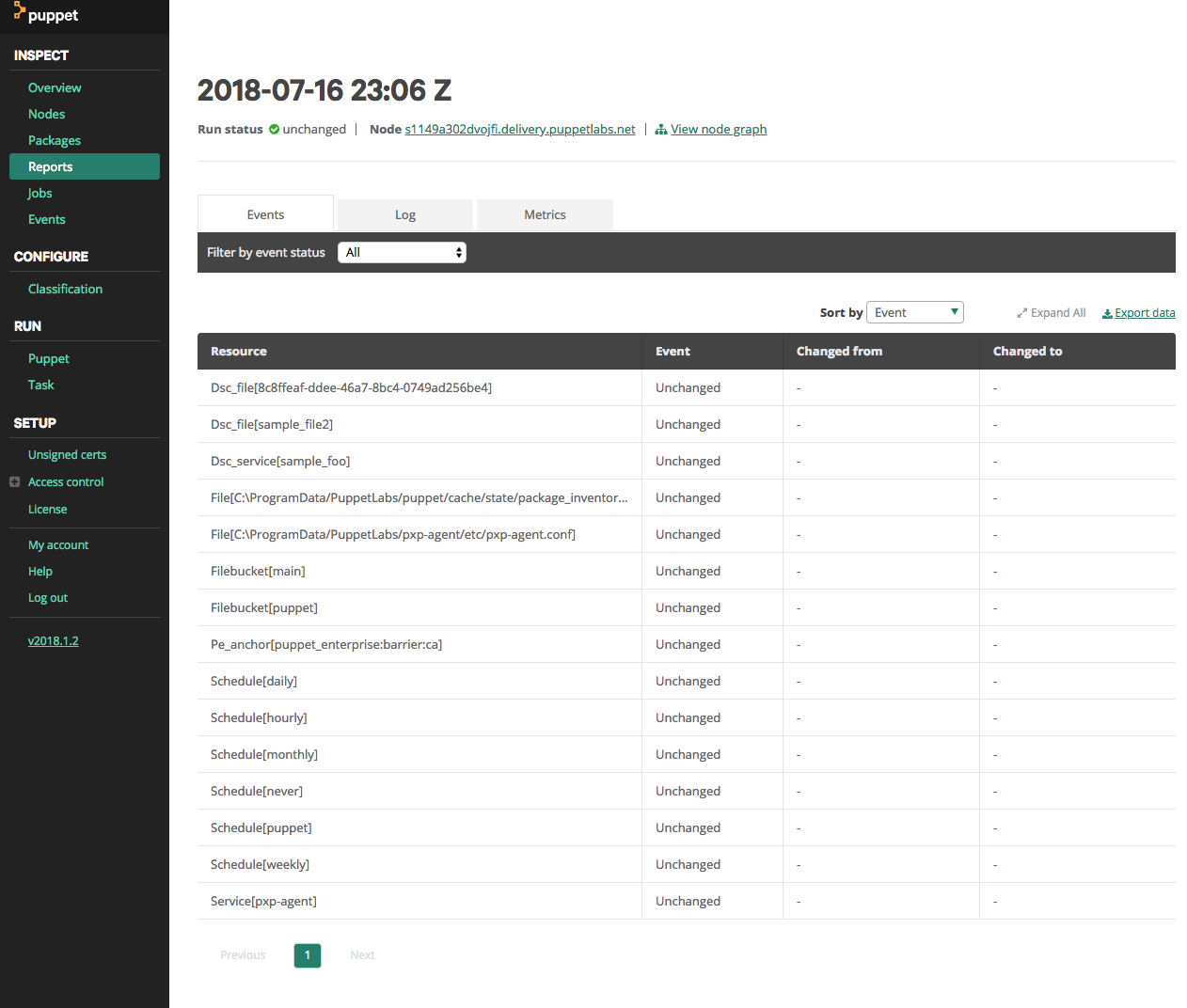Open Puppet under the Run section

point(49,358)
